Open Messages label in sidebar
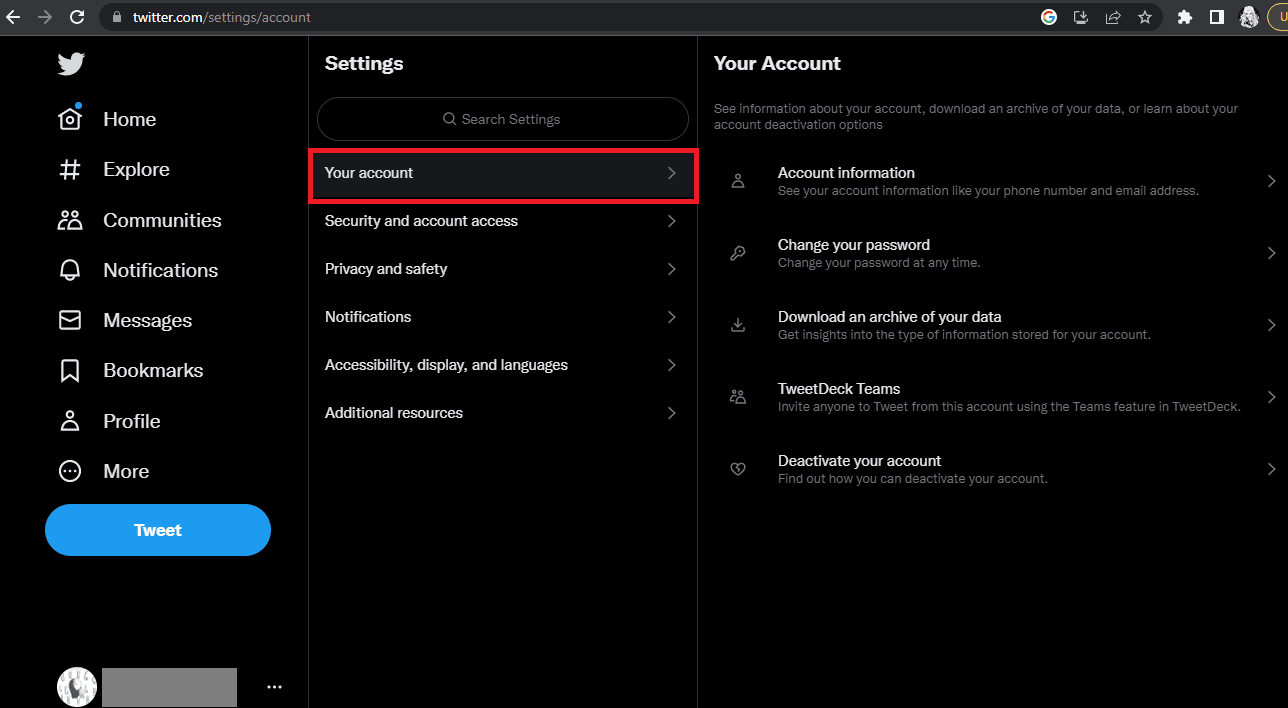The image size is (1288, 708). point(148,320)
